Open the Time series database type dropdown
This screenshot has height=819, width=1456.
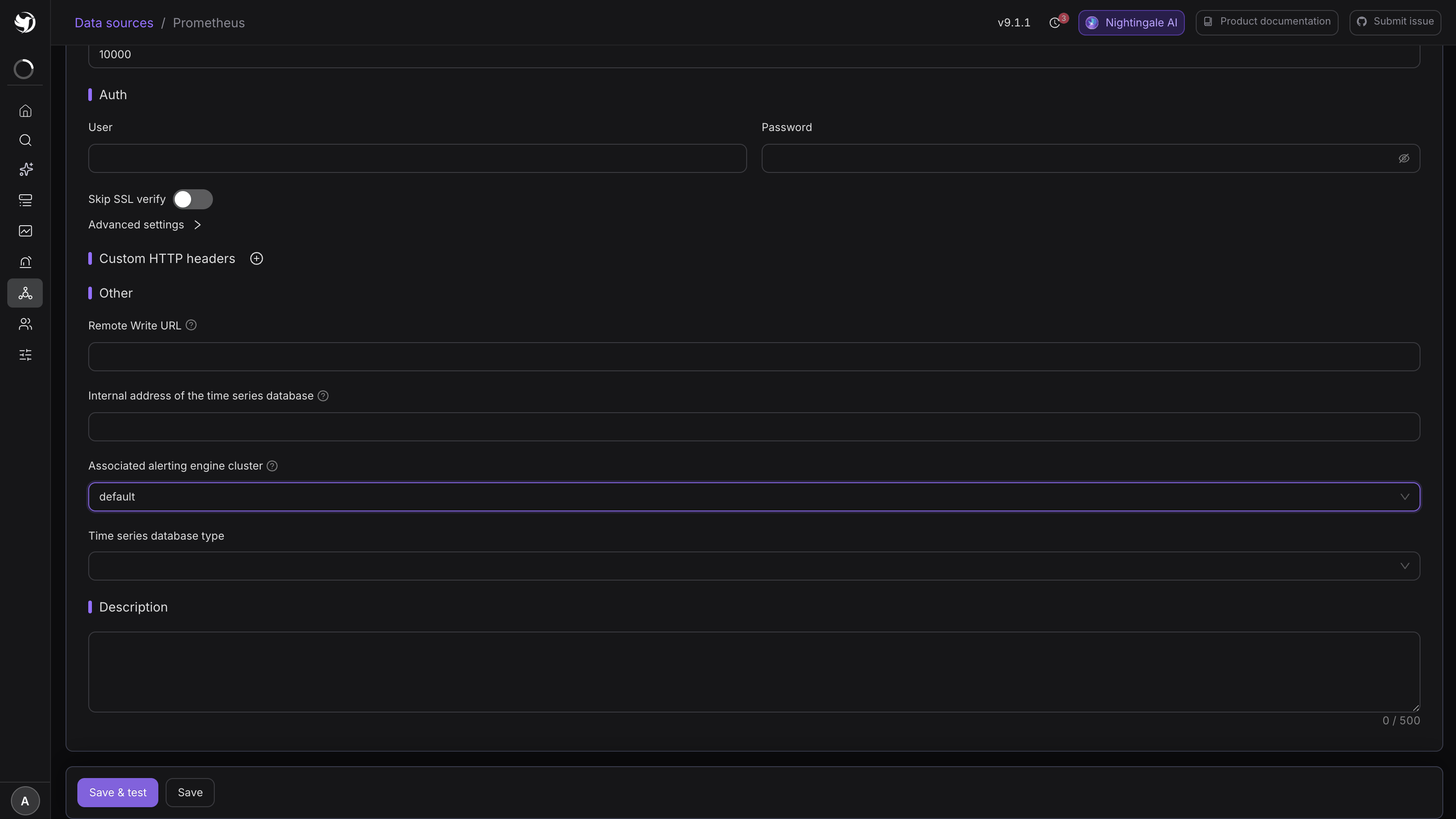pos(754,566)
